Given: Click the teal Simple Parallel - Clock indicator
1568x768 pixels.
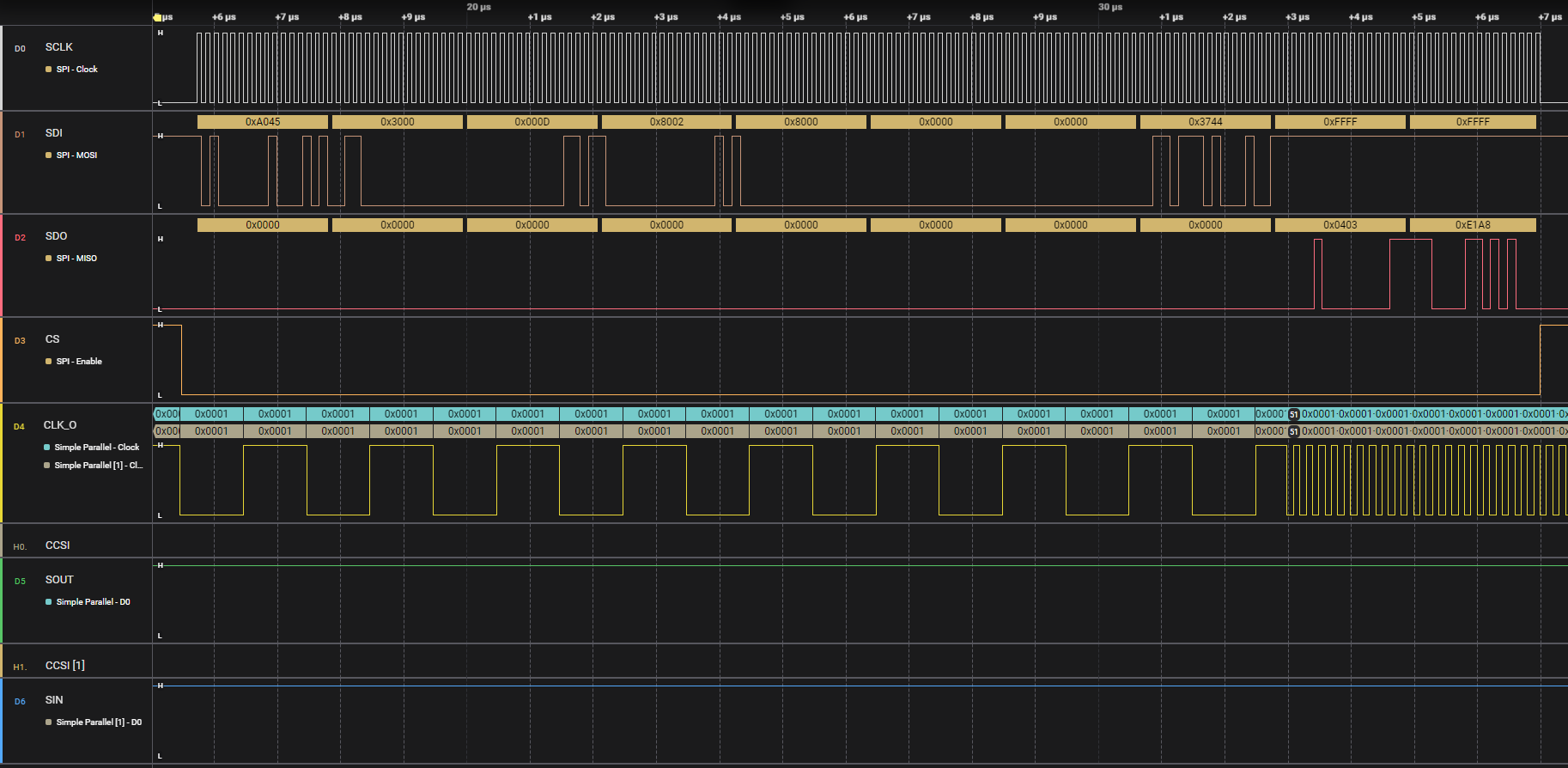Looking at the screenshot, I should pos(47,448).
